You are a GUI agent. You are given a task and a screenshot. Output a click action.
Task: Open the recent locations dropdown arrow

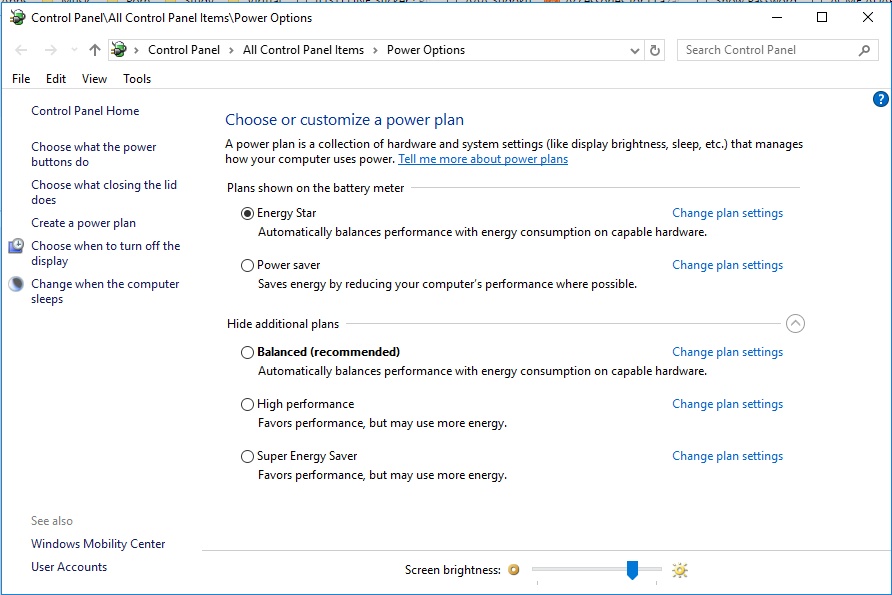point(74,50)
